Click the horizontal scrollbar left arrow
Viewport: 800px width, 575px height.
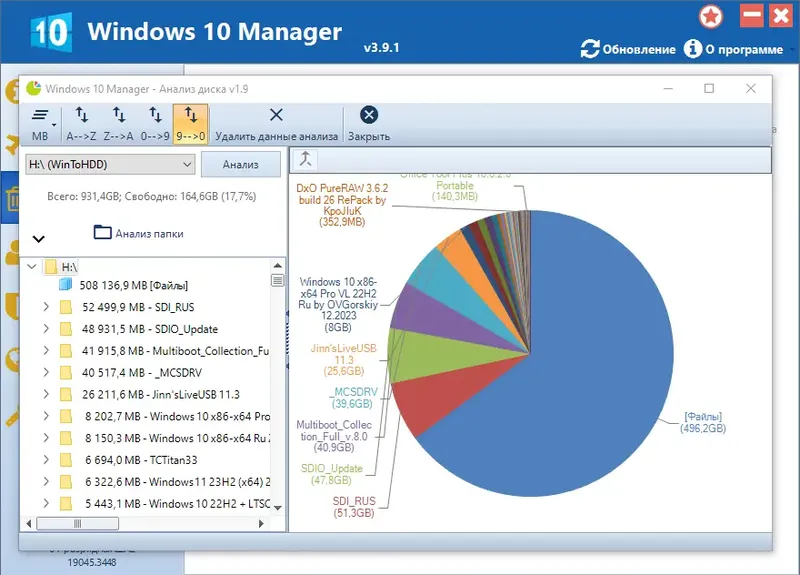click(x=29, y=523)
